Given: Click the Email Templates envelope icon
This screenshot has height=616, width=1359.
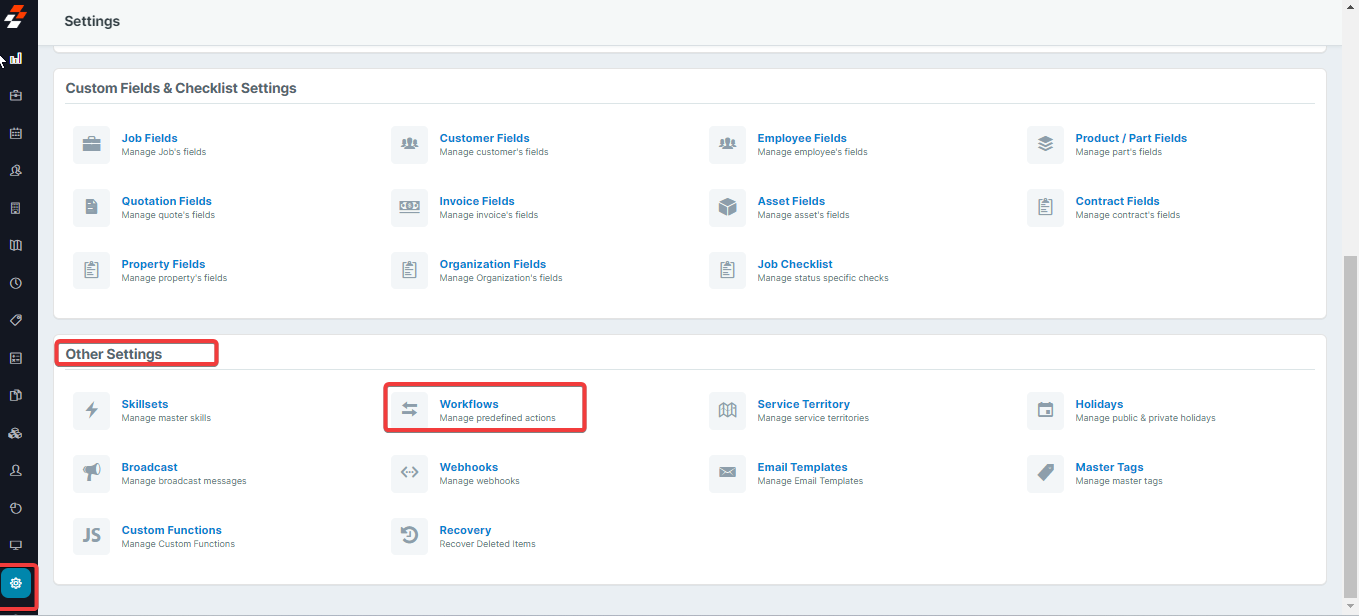Looking at the screenshot, I should point(727,473).
